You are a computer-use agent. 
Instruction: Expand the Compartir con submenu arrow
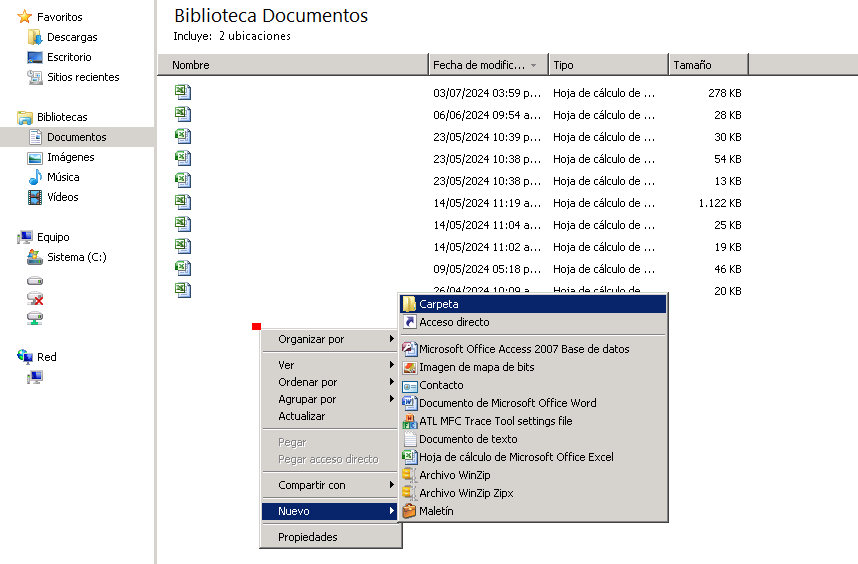coord(392,485)
